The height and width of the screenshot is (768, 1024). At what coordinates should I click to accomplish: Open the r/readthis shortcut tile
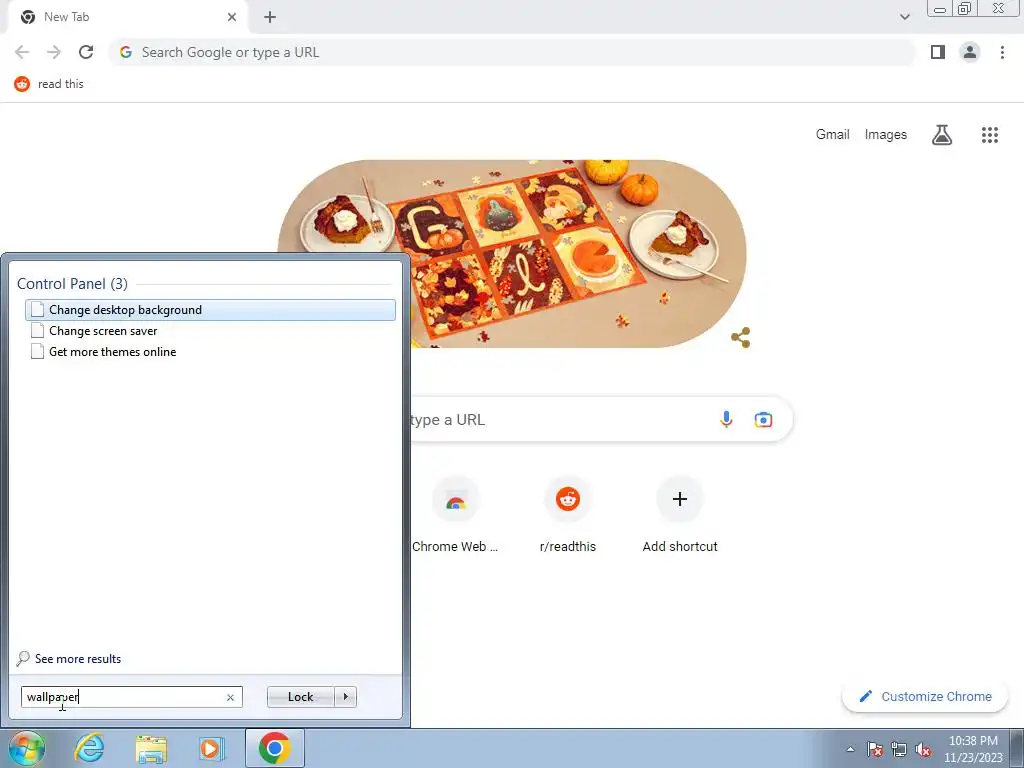568,515
